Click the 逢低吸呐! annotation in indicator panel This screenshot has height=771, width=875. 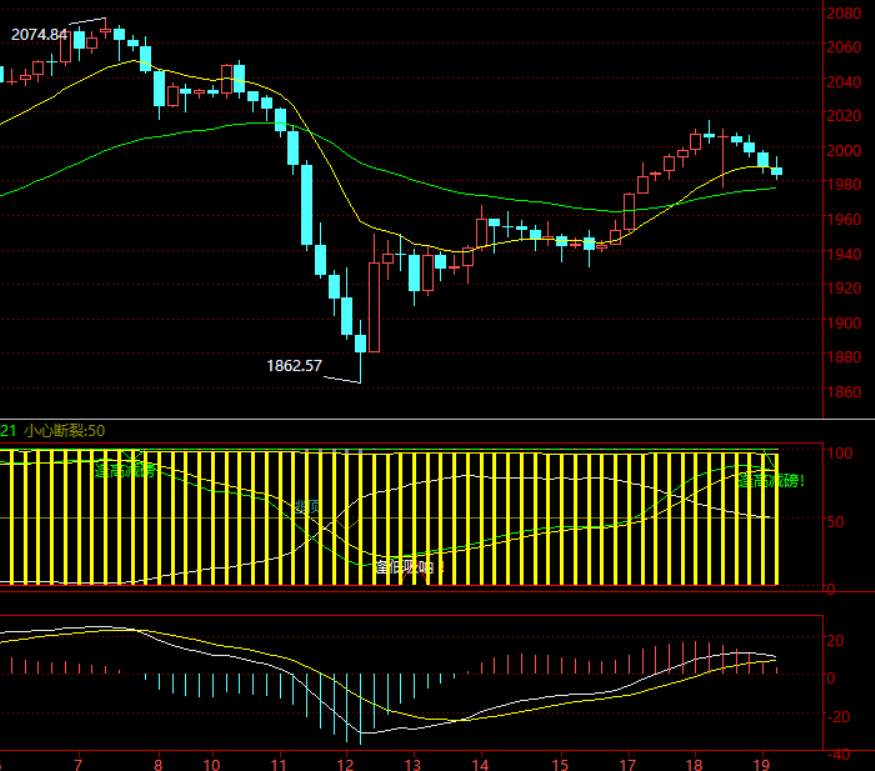click(410, 567)
